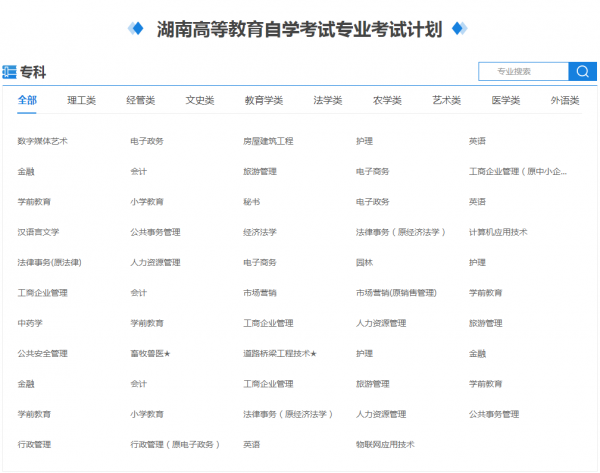Open the 教育学类 tab
The image size is (600, 473).
[x=264, y=101]
